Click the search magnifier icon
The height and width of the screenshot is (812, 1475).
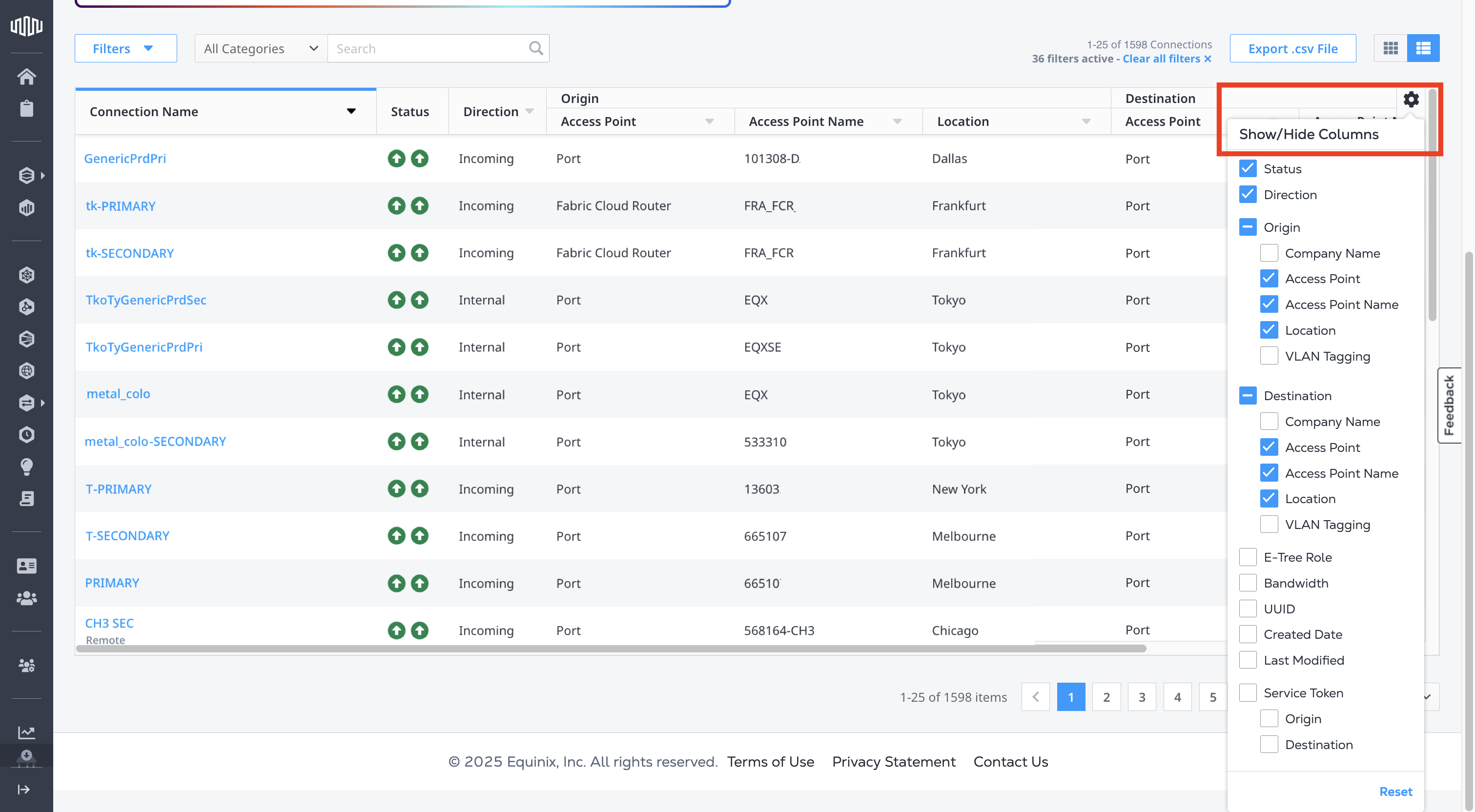click(535, 48)
